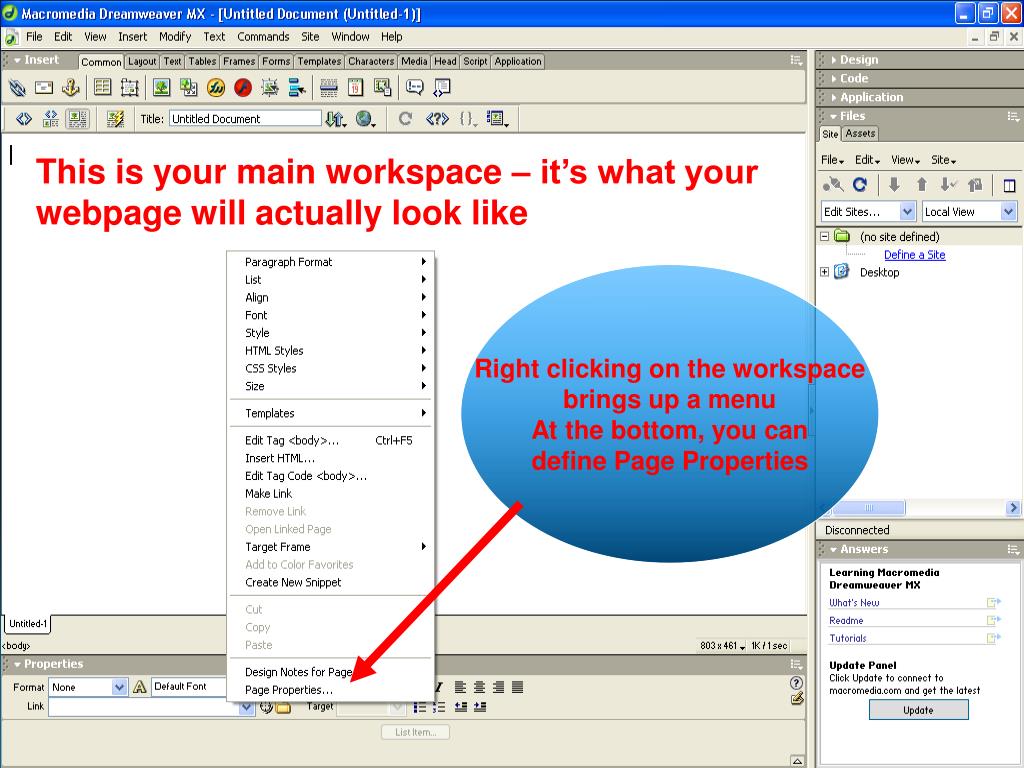Image resolution: width=1024 pixels, height=768 pixels.
Task: Collapse the (no site defined) tree node
Action: pyautogui.click(x=825, y=236)
